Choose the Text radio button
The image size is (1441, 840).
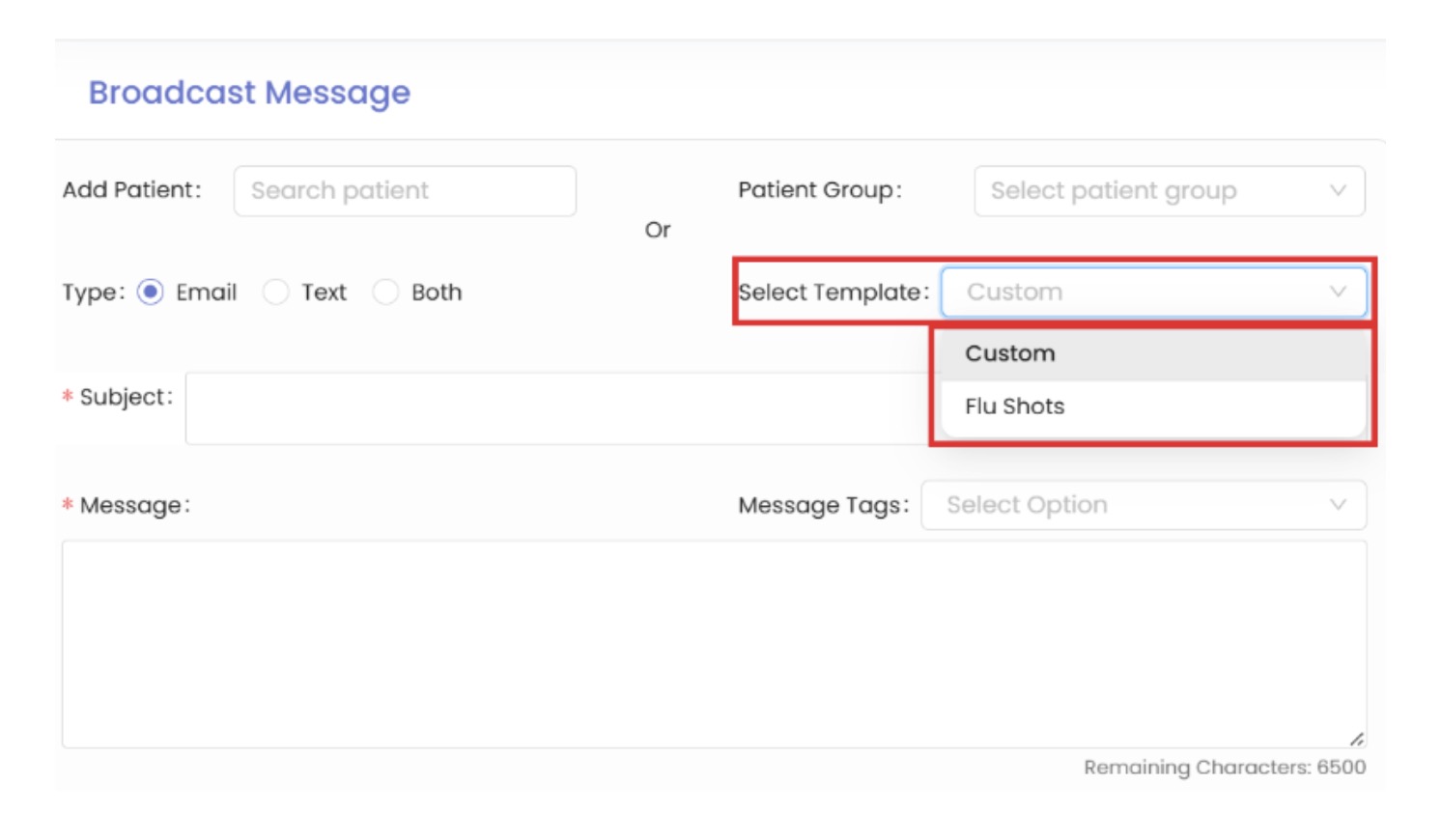tap(276, 292)
